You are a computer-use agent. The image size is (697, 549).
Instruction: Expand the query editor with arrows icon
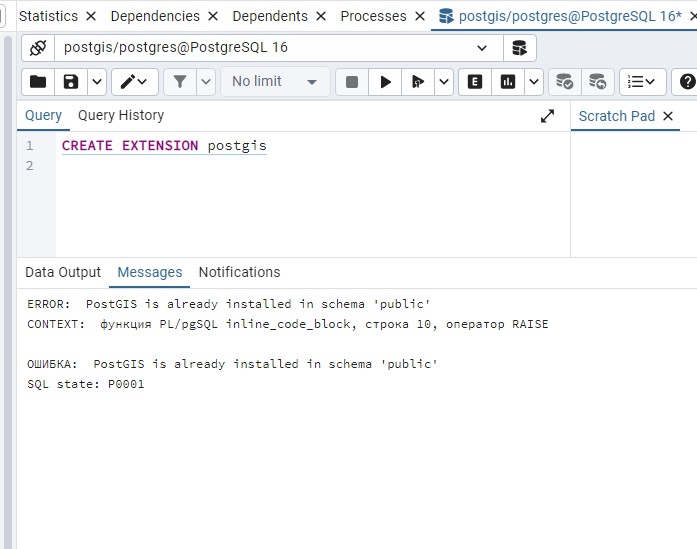click(547, 116)
